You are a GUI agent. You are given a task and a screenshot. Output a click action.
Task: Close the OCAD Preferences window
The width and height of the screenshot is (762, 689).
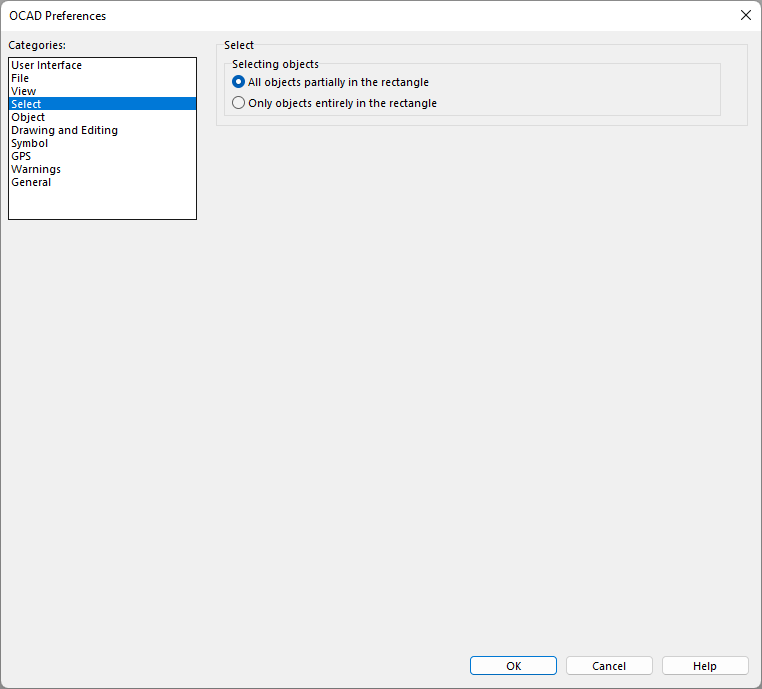coord(745,16)
